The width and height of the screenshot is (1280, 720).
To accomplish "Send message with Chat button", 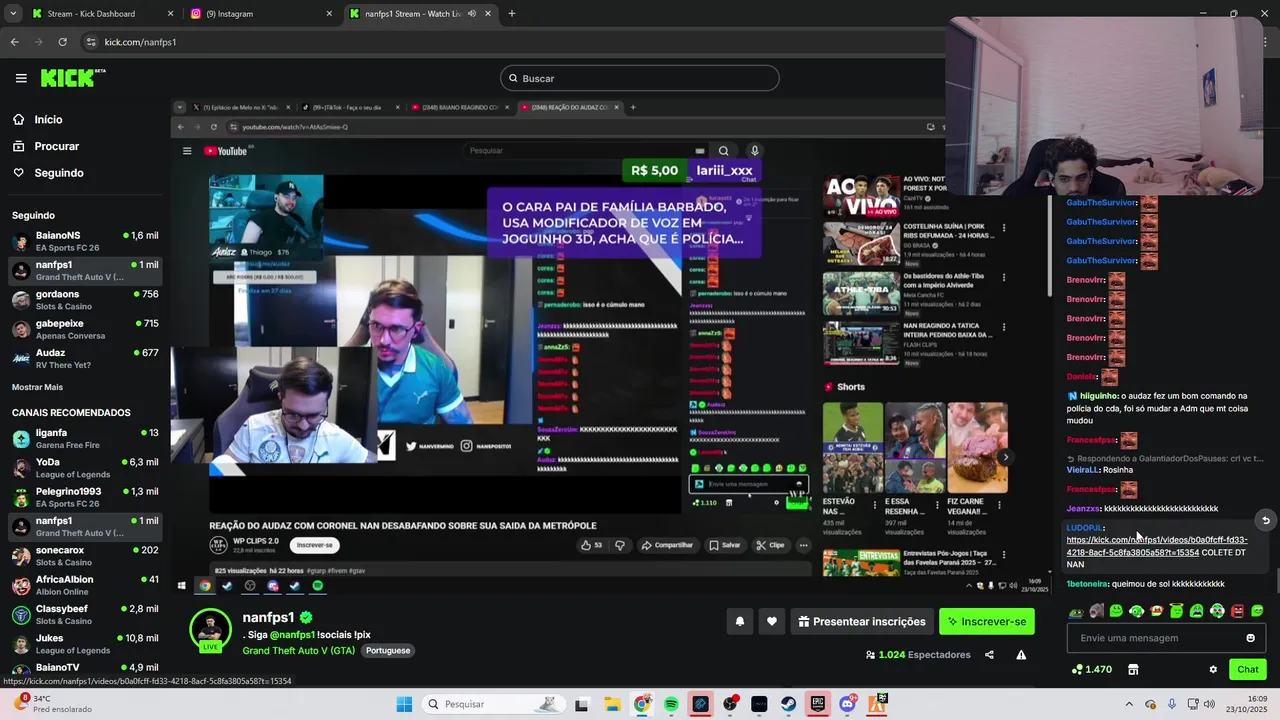I will (x=1247, y=669).
